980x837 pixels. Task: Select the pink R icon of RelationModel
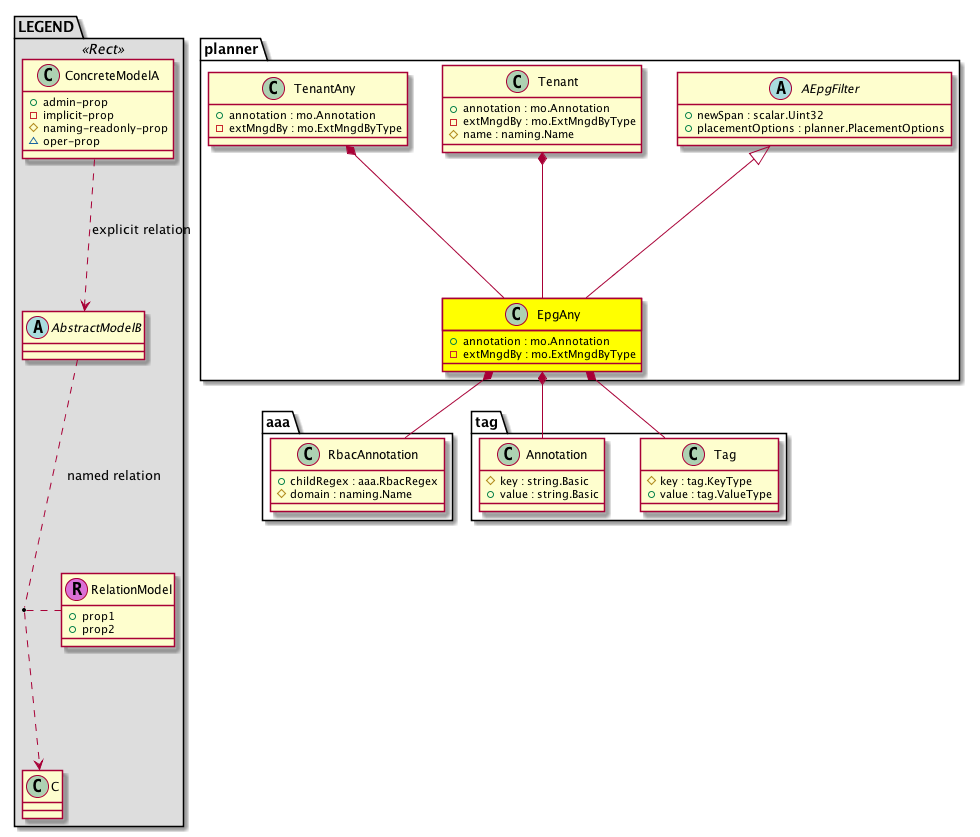(x=76, y=589)
